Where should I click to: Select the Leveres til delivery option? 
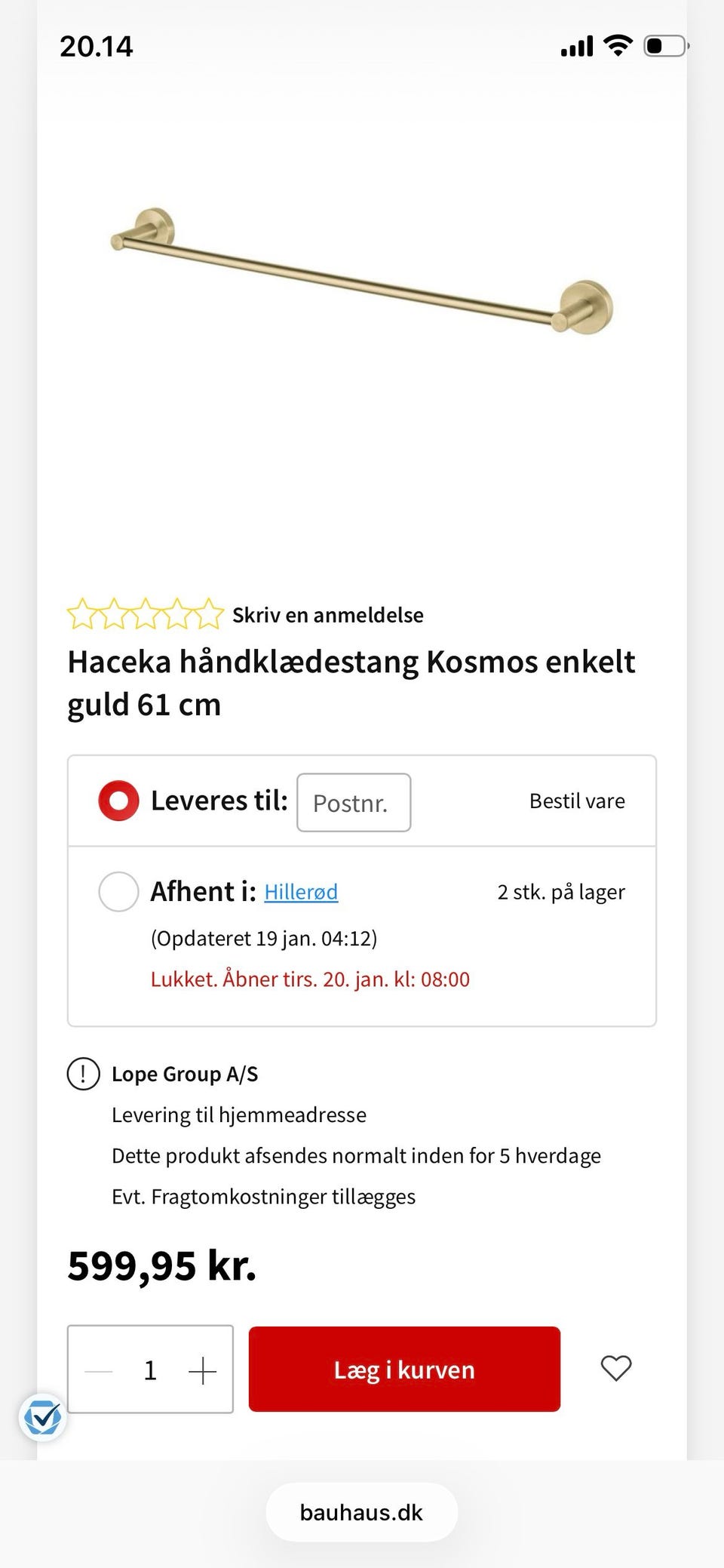click(x=118, y=801)
